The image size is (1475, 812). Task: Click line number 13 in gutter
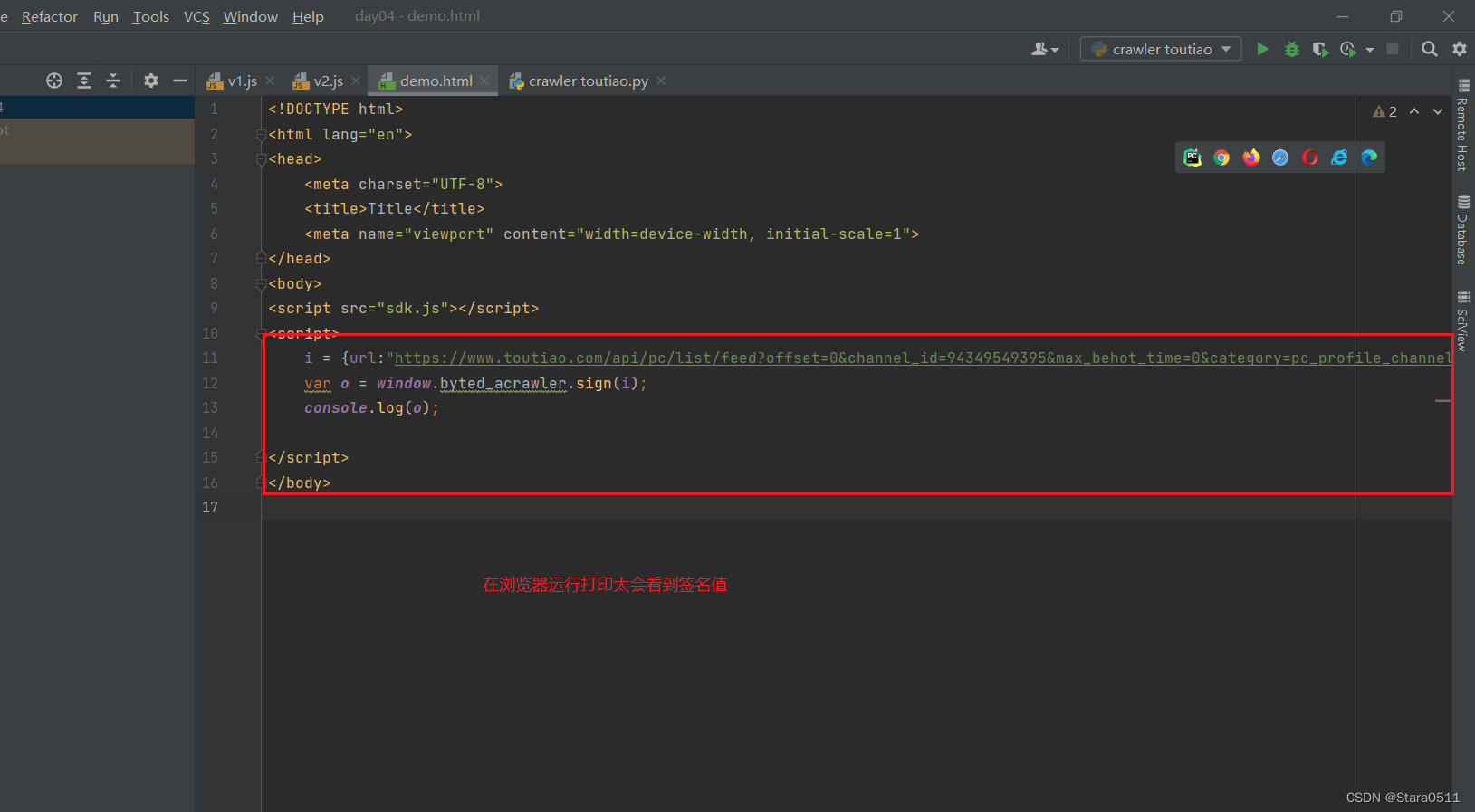point(210,408)
